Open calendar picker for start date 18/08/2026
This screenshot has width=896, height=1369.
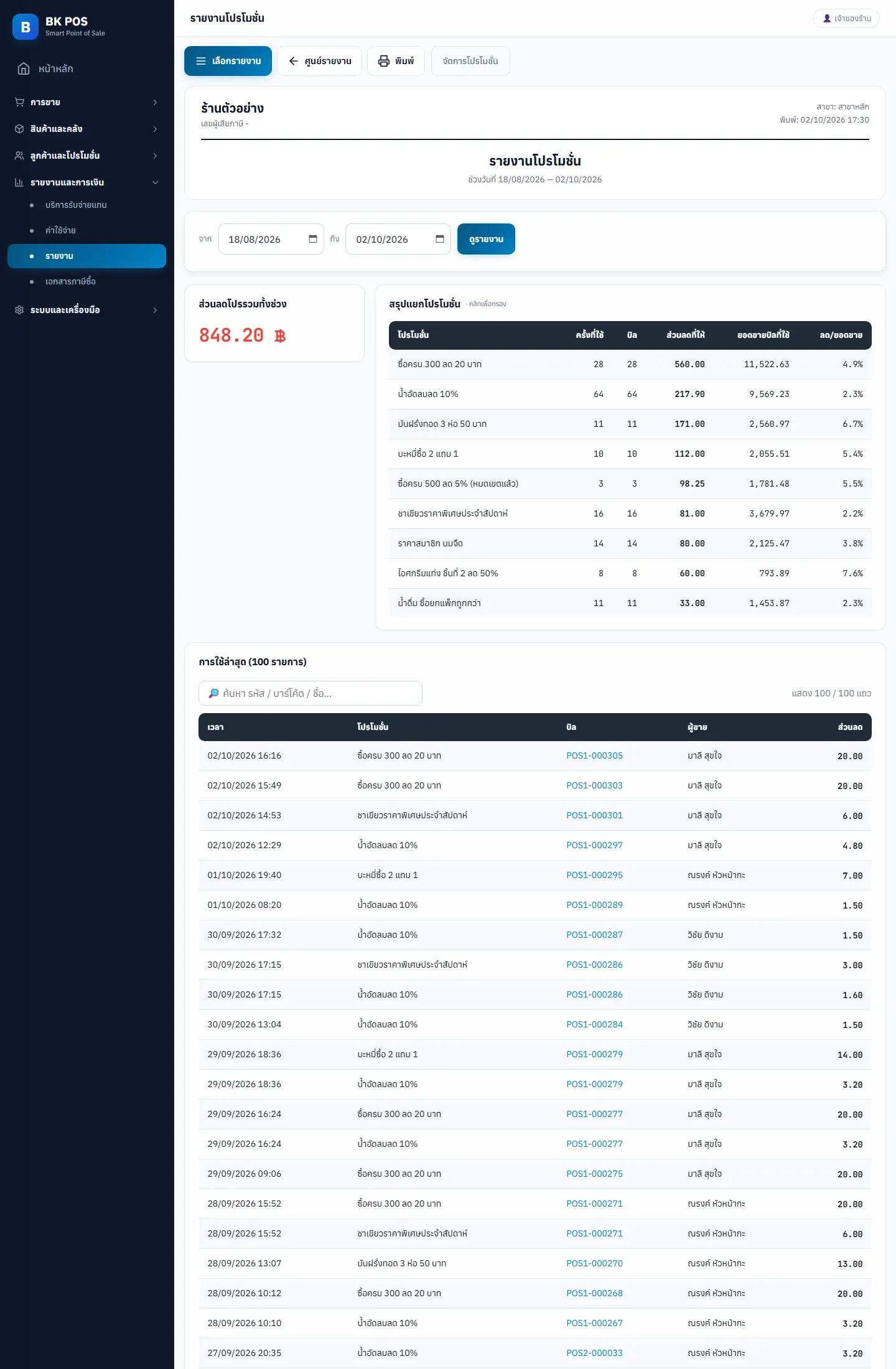click(x=313, y=239)
